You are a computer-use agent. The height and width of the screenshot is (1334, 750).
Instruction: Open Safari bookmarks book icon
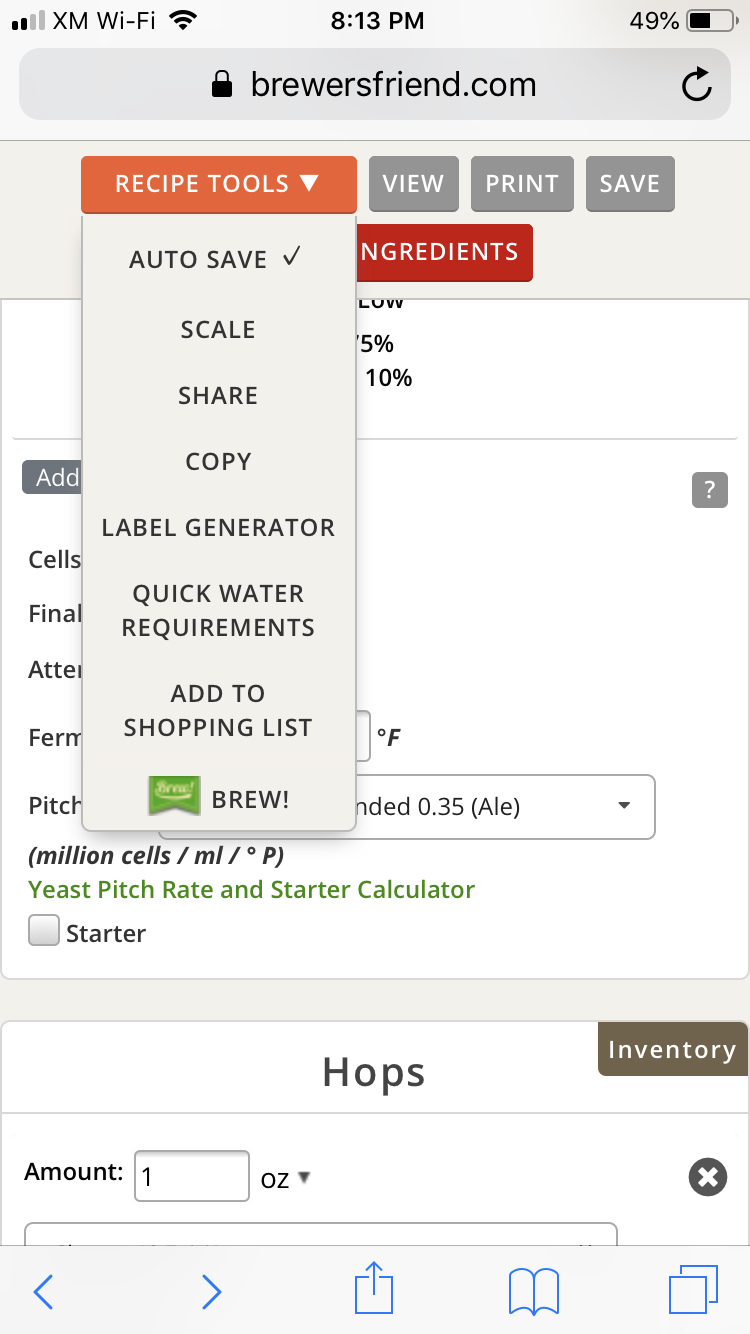pos(533,1290)
